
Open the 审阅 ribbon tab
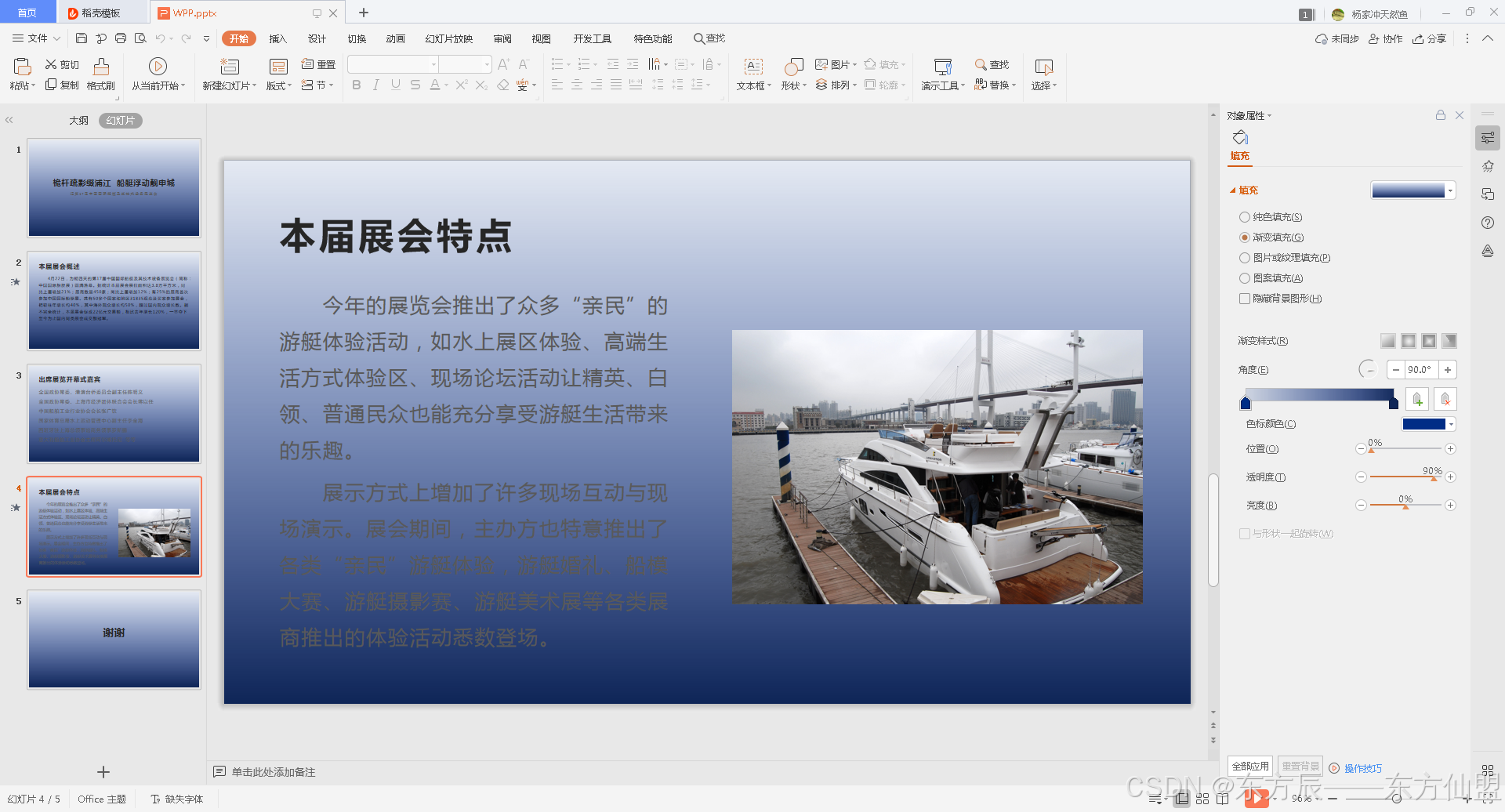pos(502,38)
